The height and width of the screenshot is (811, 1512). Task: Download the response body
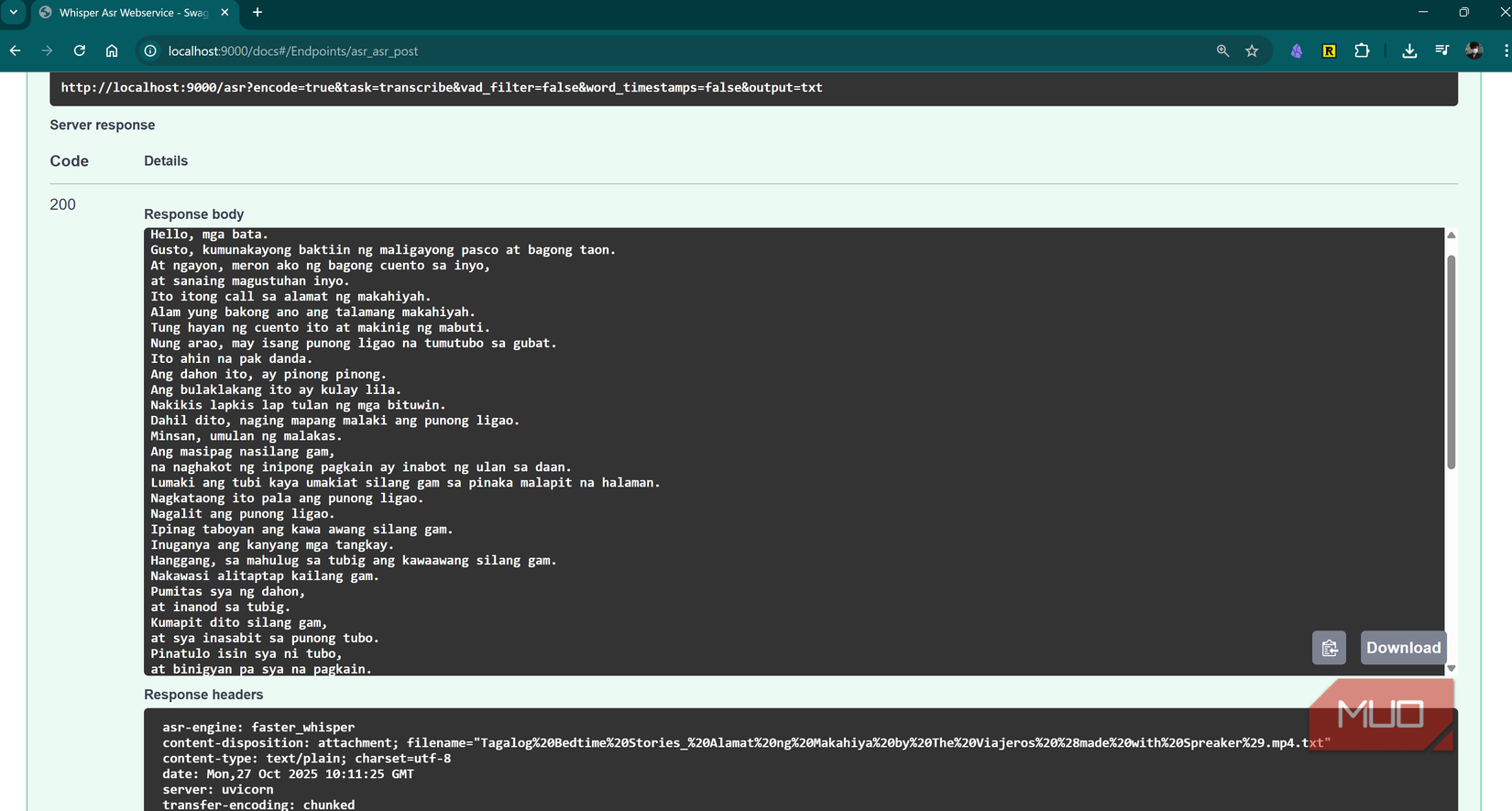coord(1403,648)
